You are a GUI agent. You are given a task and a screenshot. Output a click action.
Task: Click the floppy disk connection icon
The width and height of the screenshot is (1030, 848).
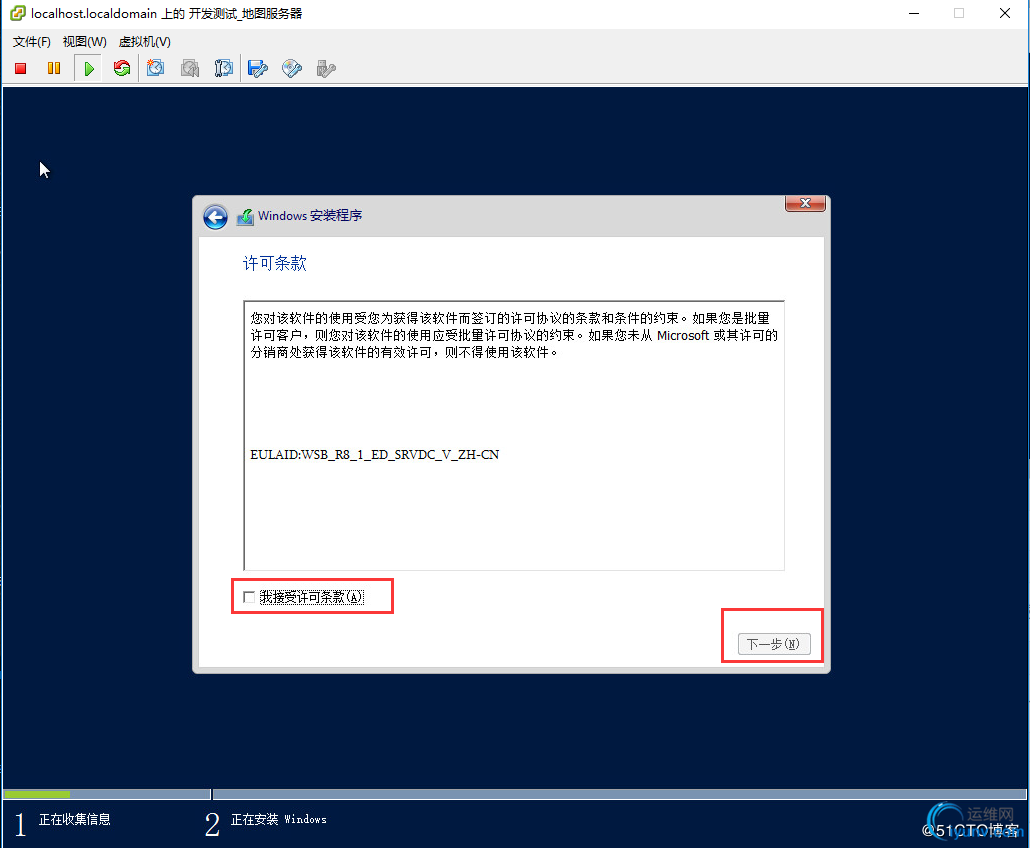tap(258, 68)
